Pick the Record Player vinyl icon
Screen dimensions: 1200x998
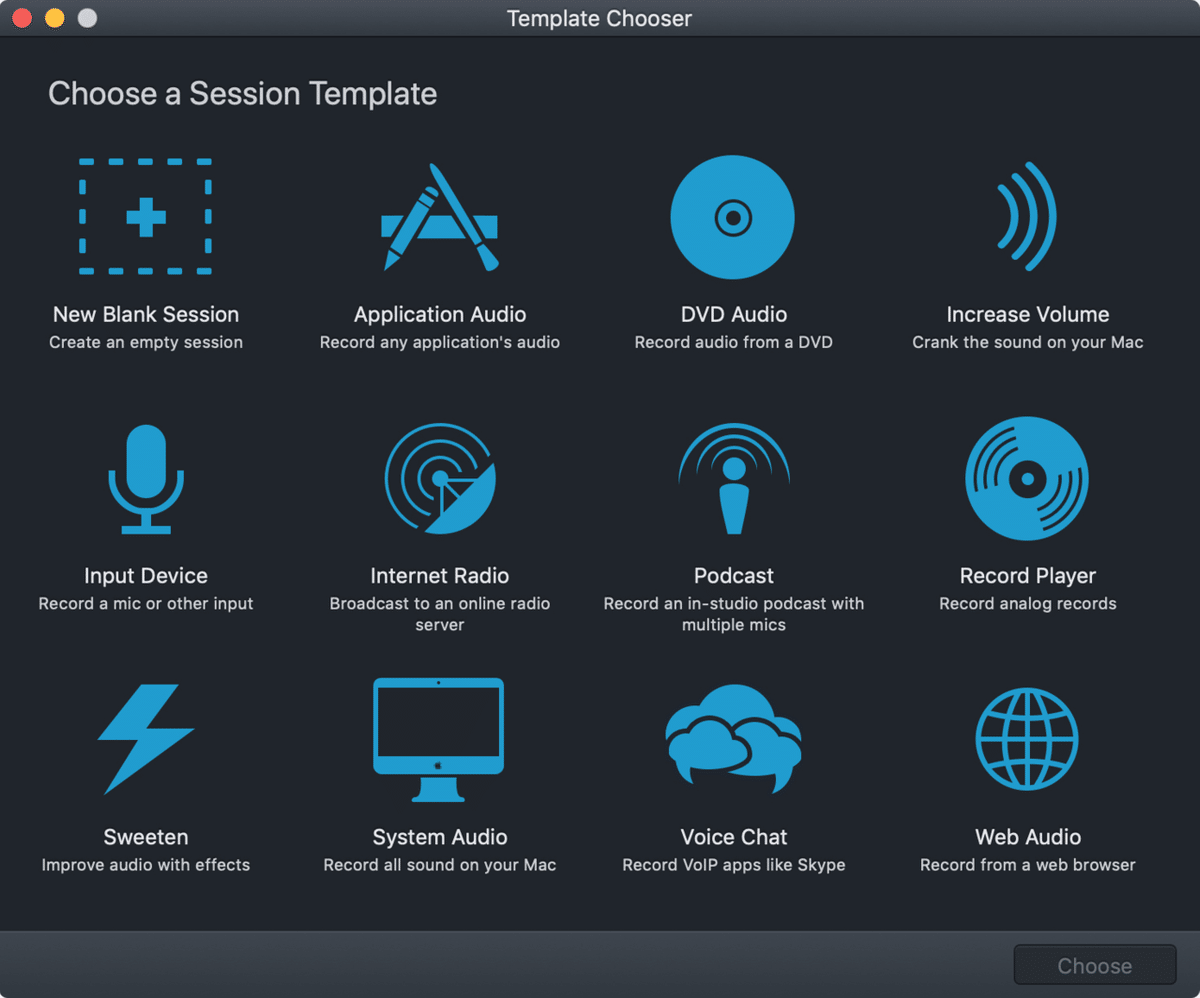(1027, 479)
